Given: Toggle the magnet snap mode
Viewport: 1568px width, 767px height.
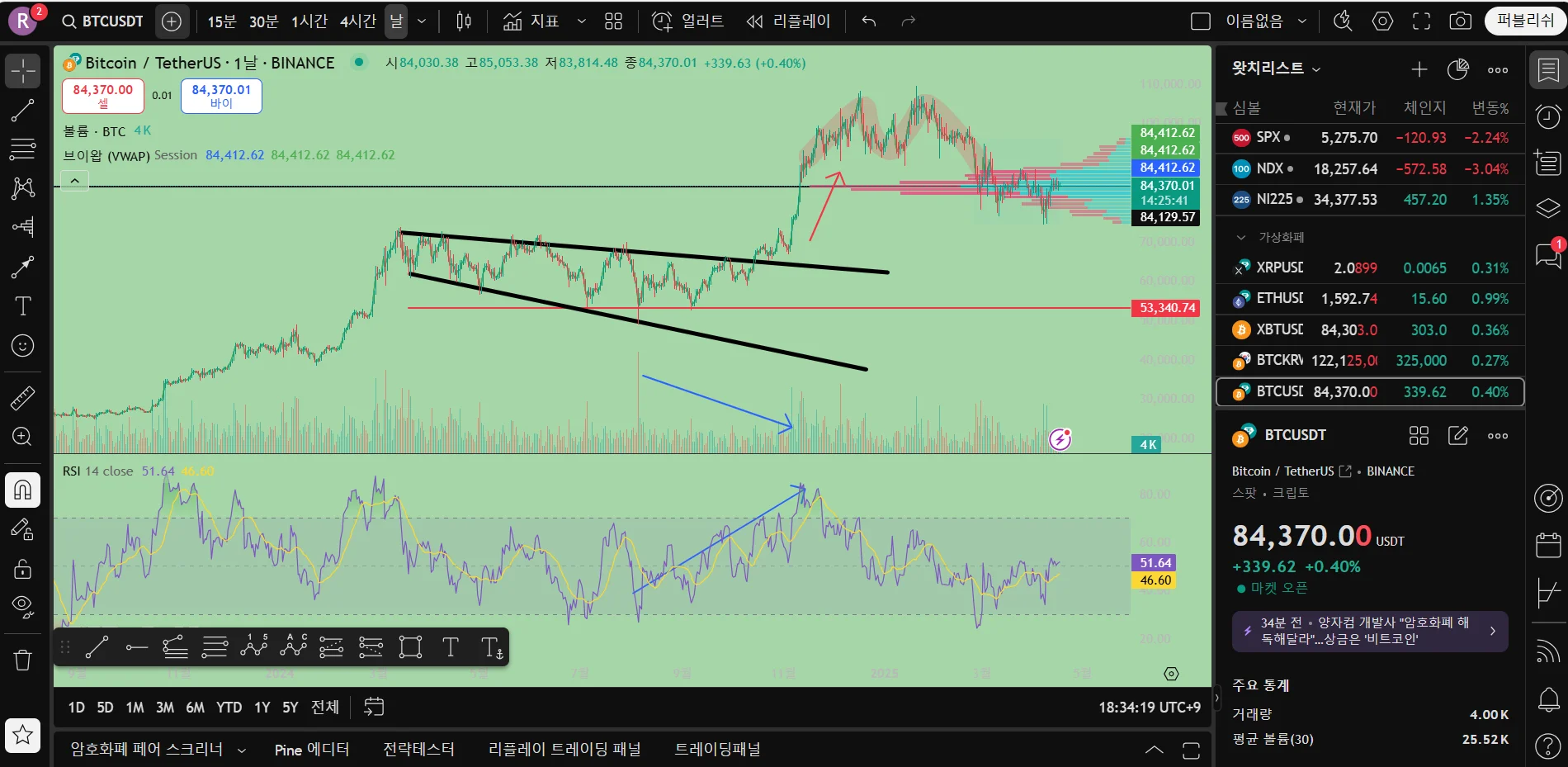Looking at the screenshot, I should (22, 490).
